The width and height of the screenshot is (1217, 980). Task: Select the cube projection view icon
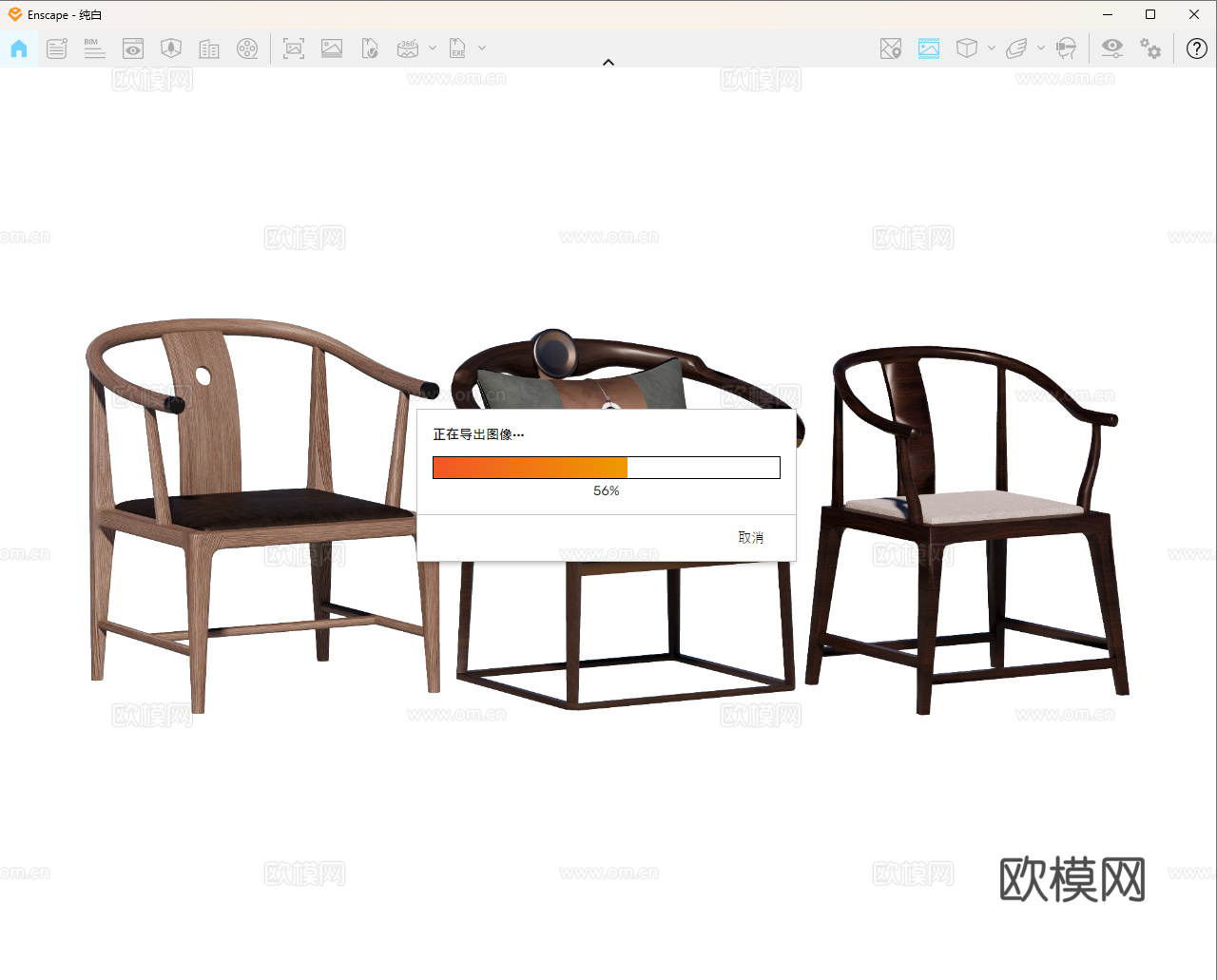(x=967, y=48)
